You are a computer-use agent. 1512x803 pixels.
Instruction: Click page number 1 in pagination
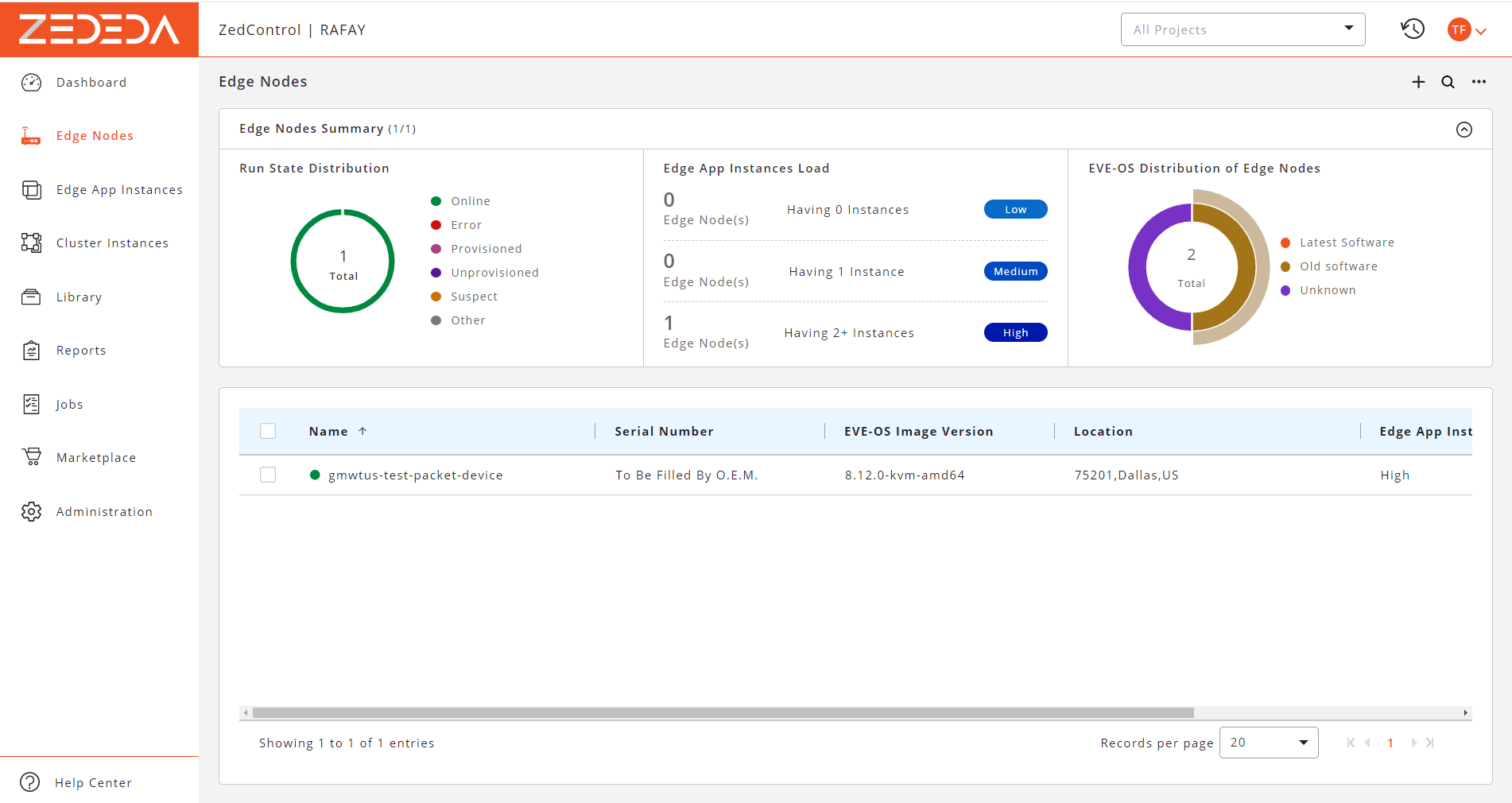coord(1390,743)
